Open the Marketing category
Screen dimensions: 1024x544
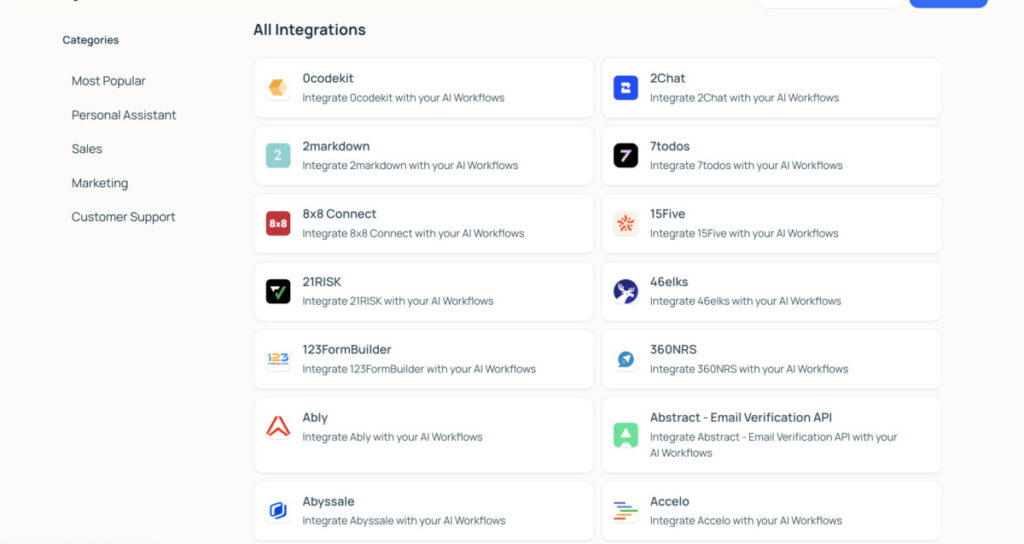100,183
